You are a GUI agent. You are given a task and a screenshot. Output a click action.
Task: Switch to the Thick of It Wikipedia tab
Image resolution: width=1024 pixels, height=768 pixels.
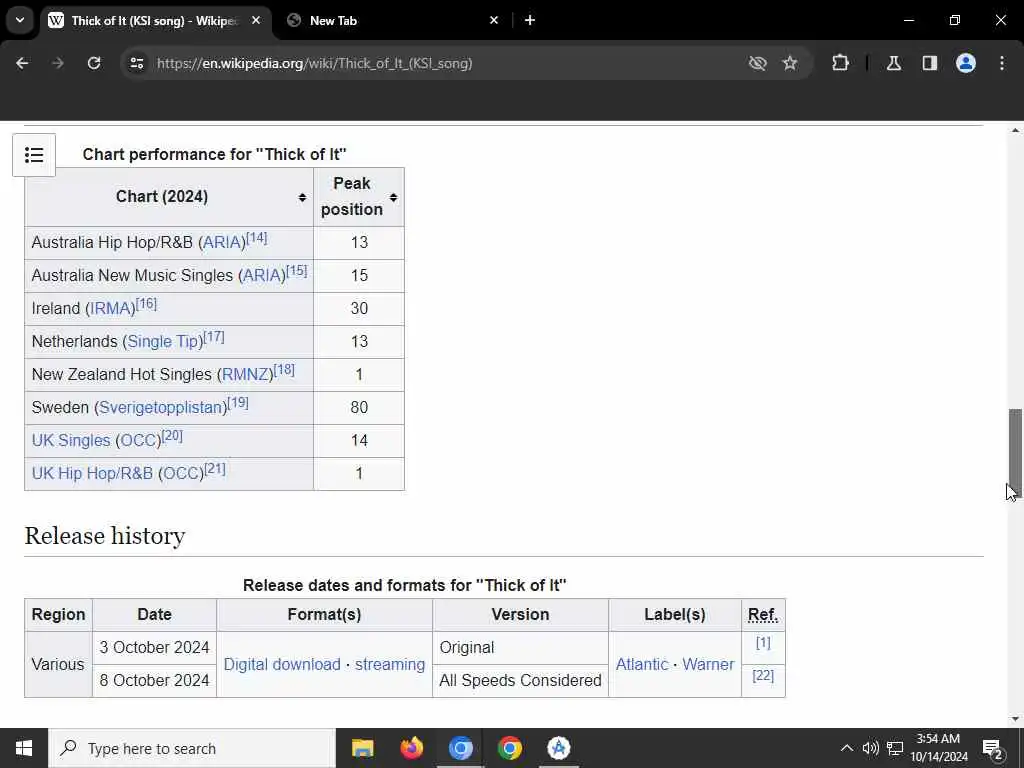coord(155,21)
